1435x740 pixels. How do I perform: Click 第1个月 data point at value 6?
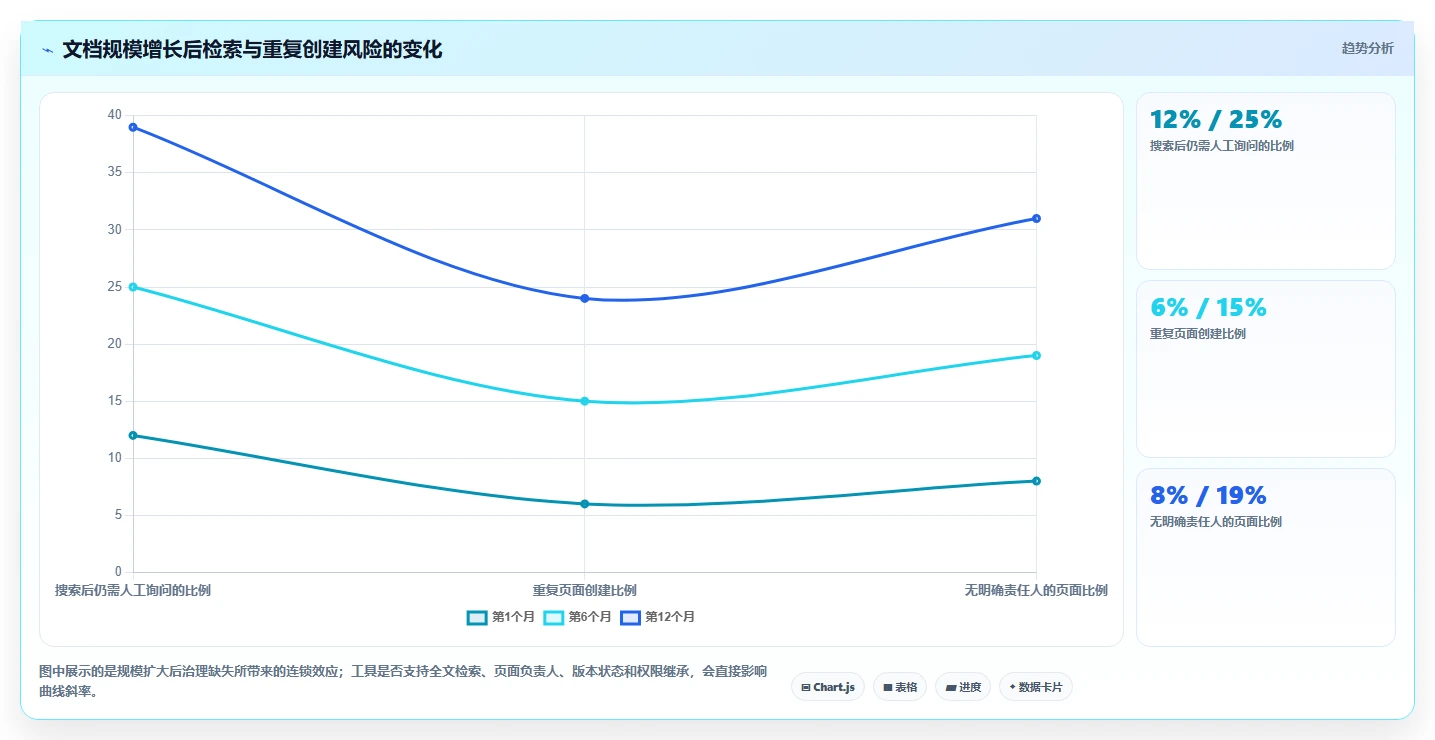(585, 504)
